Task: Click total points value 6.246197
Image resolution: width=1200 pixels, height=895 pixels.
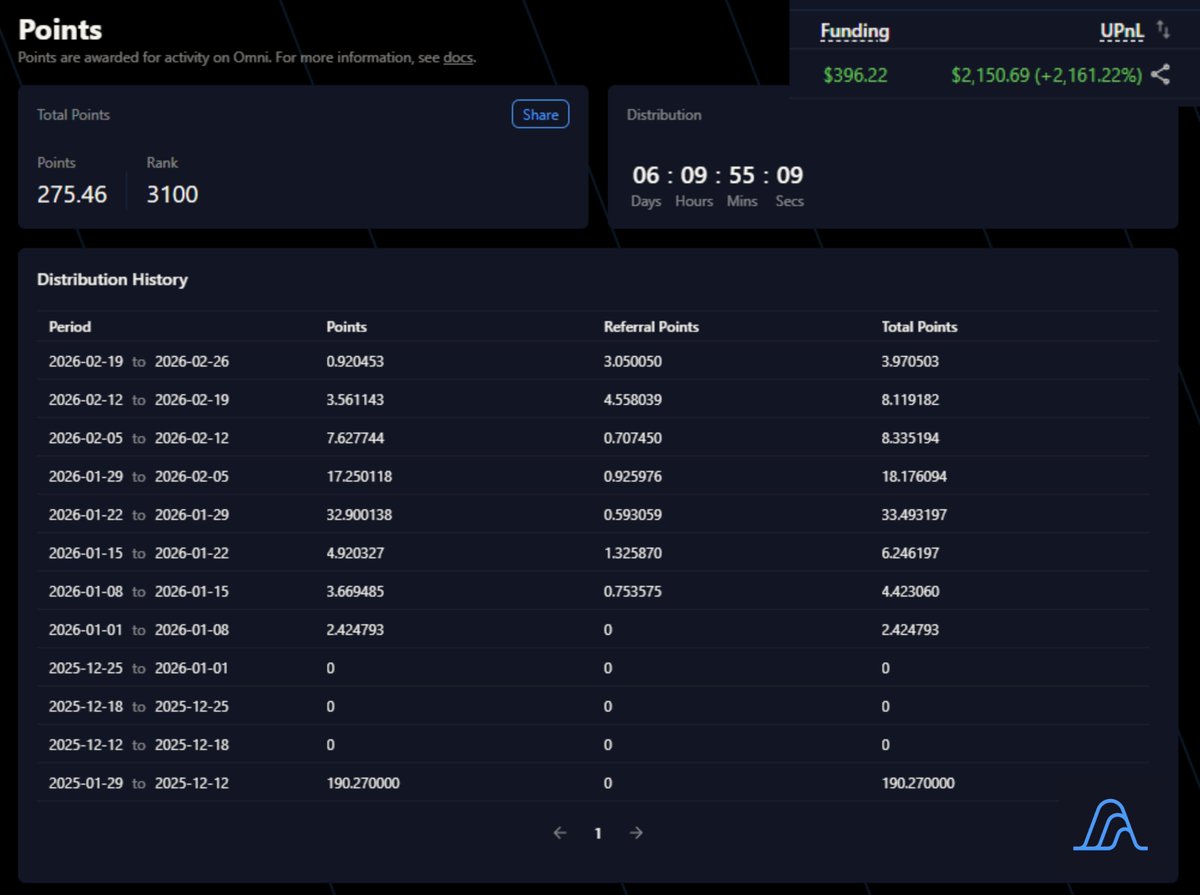Action: click(x=910, y=553)
